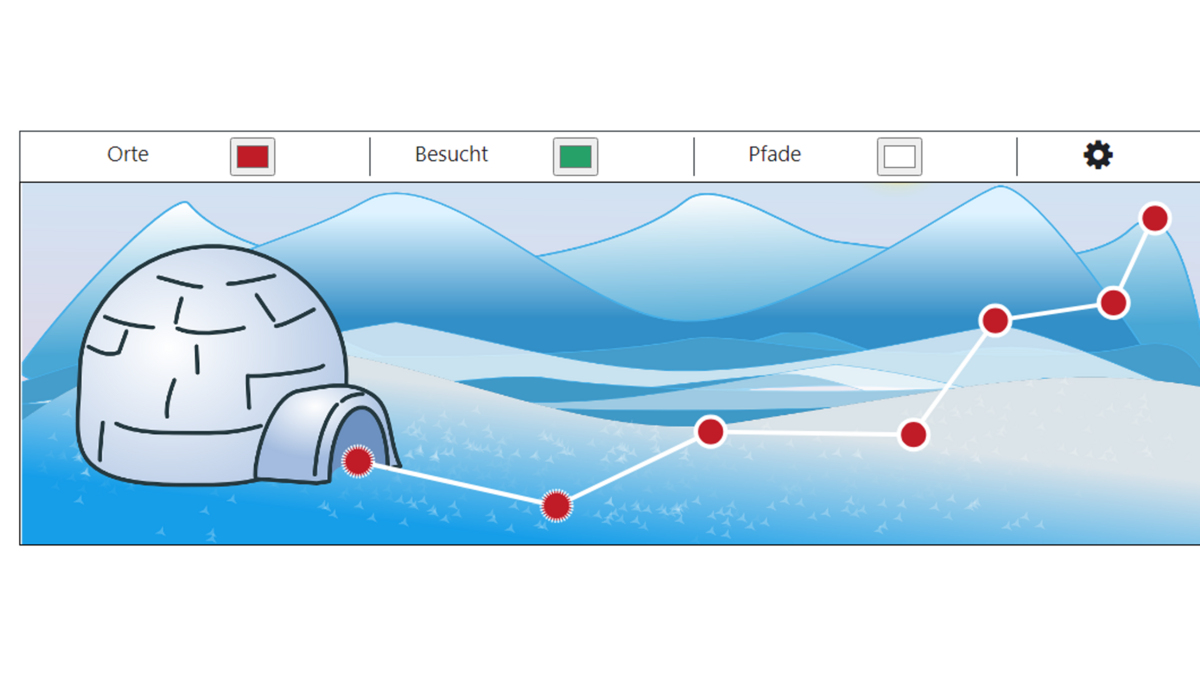Click the Orte label in toolbar
1200x675 pixels.
point(128,155)
